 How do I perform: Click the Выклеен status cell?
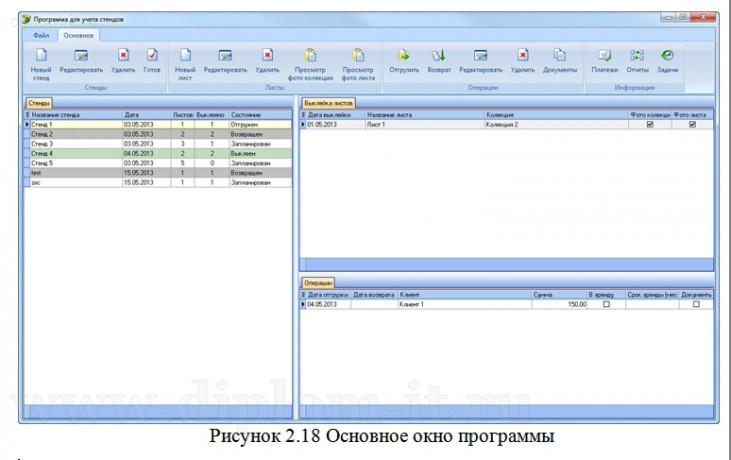pos(261,153)
